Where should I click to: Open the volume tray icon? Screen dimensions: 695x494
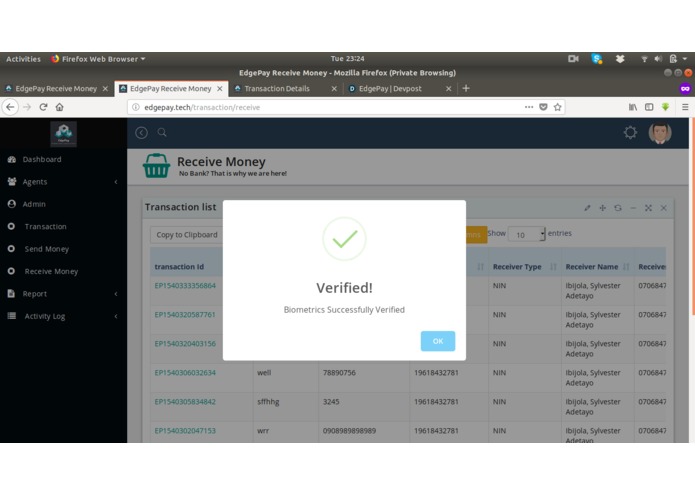(658, 58)
